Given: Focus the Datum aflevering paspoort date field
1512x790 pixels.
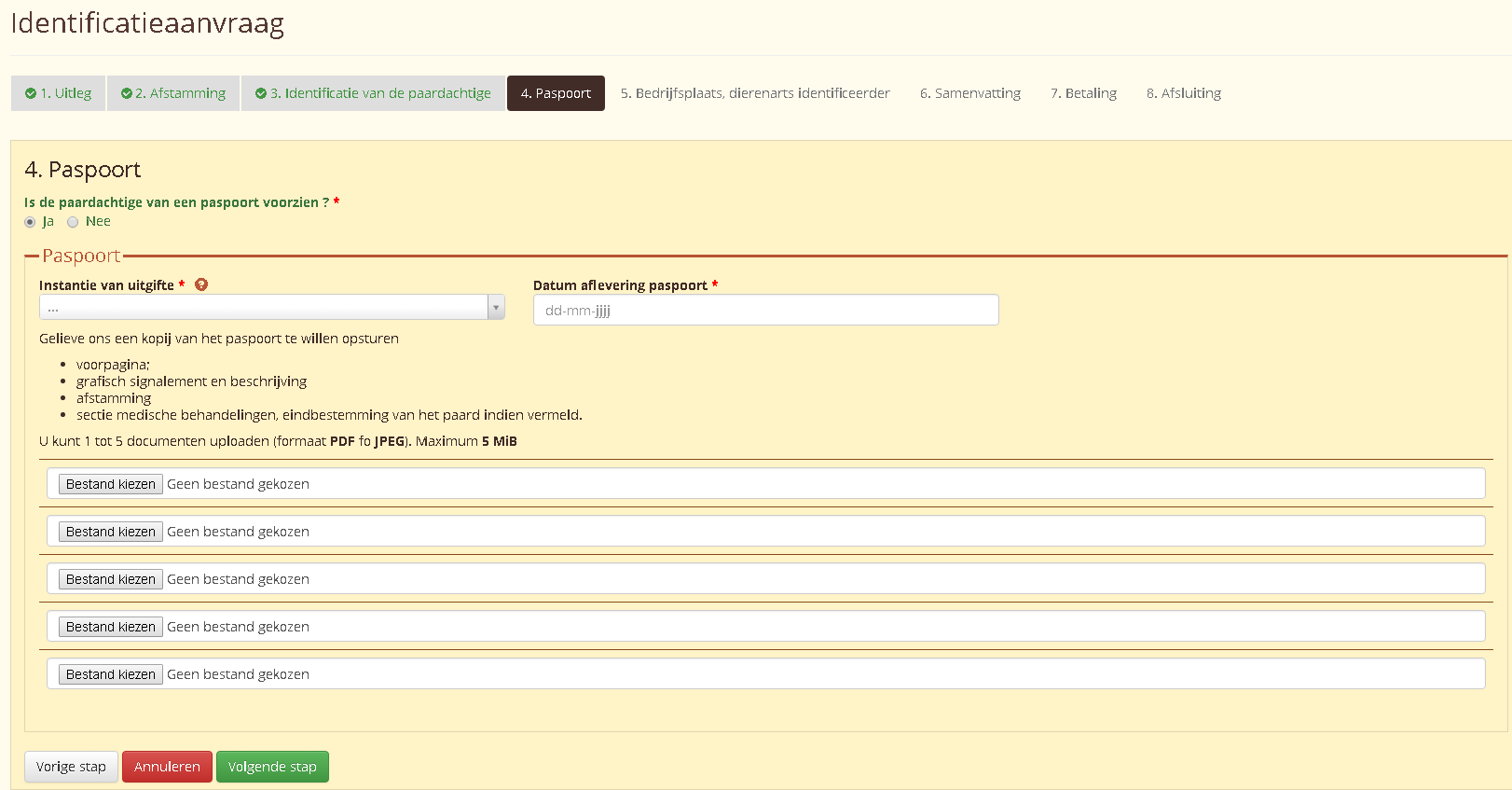Looking at the screenshot, I should [765, 310].
